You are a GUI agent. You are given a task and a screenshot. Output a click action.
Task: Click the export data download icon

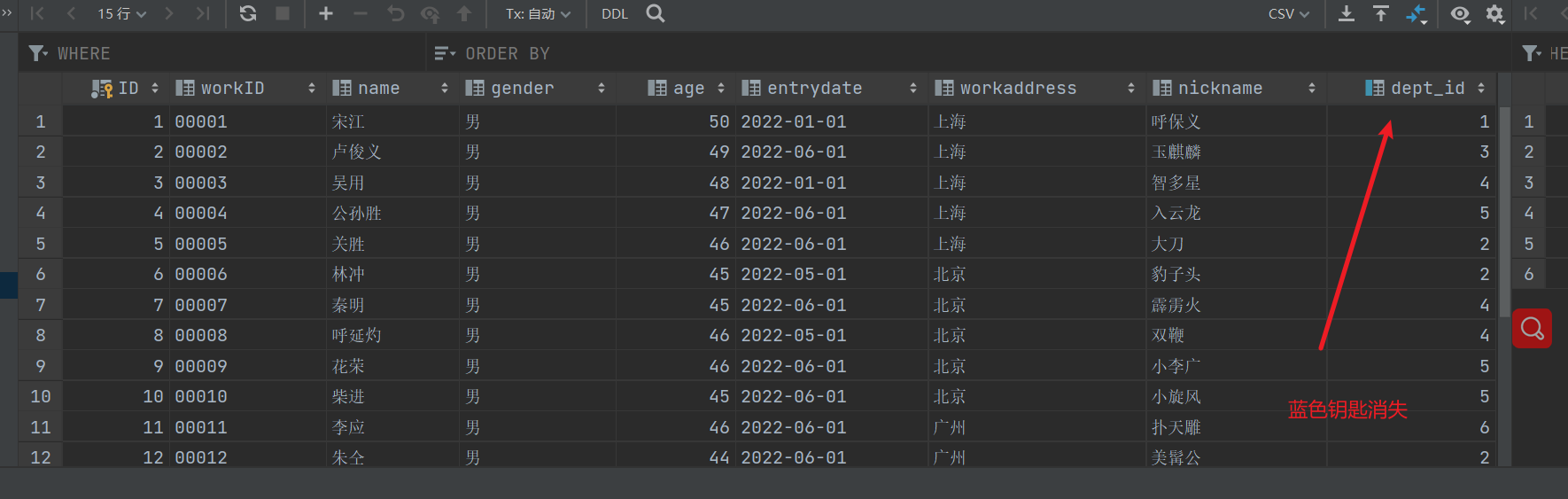click(1346, 13)
